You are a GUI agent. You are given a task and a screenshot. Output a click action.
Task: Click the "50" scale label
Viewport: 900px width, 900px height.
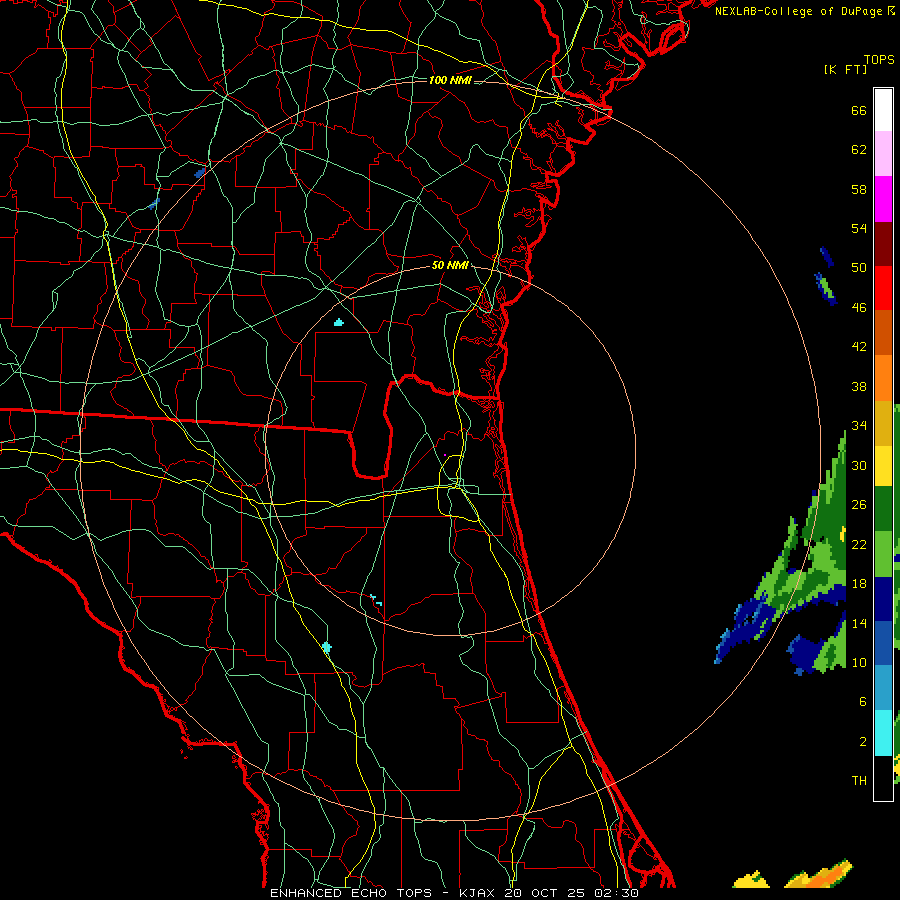coord(859,268)
